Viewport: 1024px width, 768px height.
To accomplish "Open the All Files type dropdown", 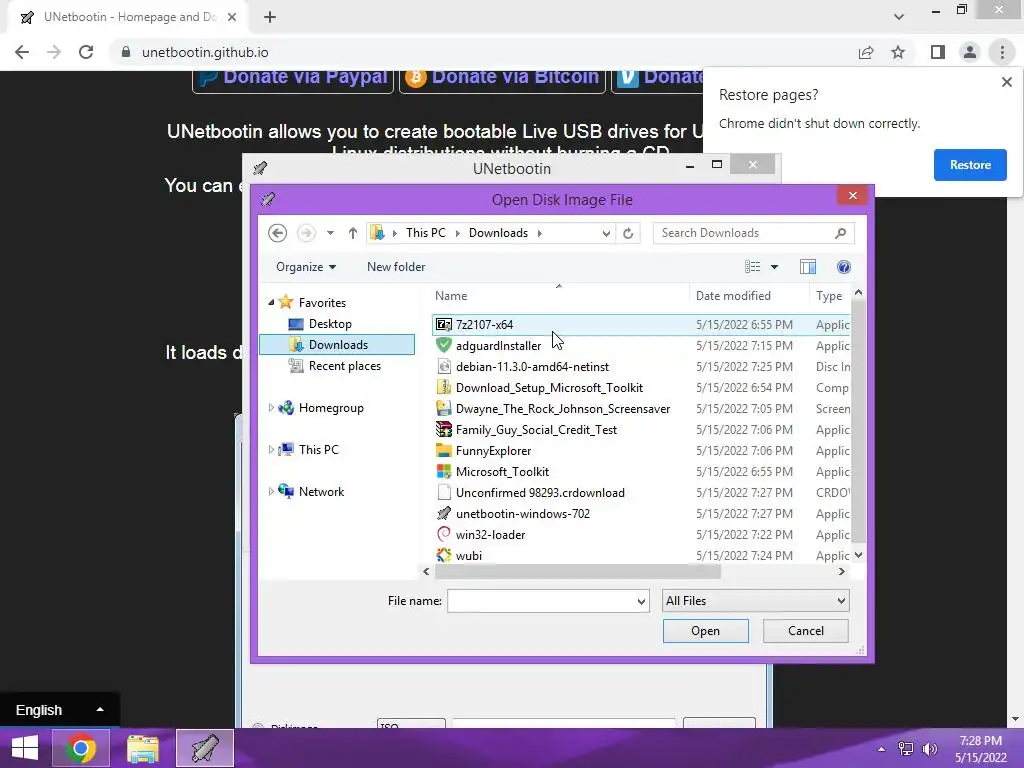I will point(756,601).
